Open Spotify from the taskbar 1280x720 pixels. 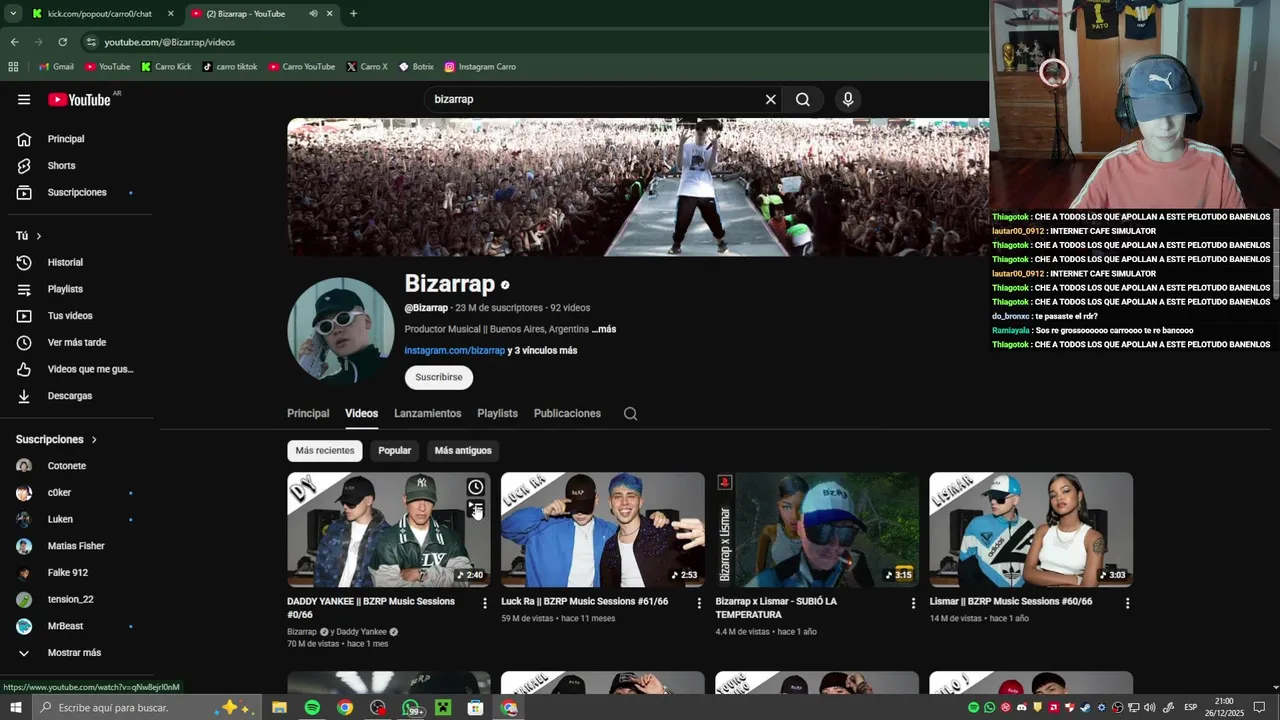coord(312,707)
